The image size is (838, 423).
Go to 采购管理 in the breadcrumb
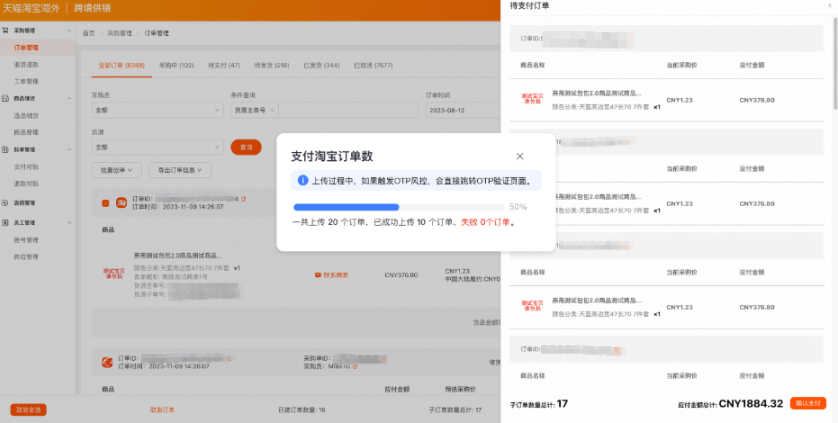point(120,33)
